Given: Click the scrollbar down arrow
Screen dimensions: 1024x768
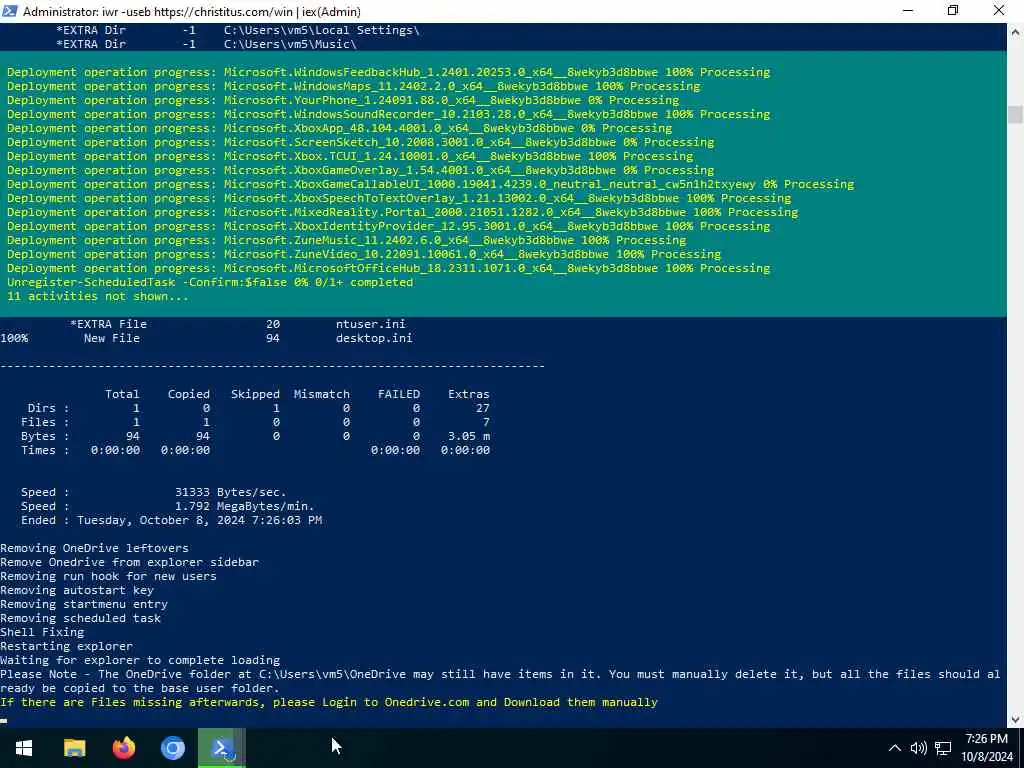Looking at the screenshot, I should click(x=1015, y=720).
